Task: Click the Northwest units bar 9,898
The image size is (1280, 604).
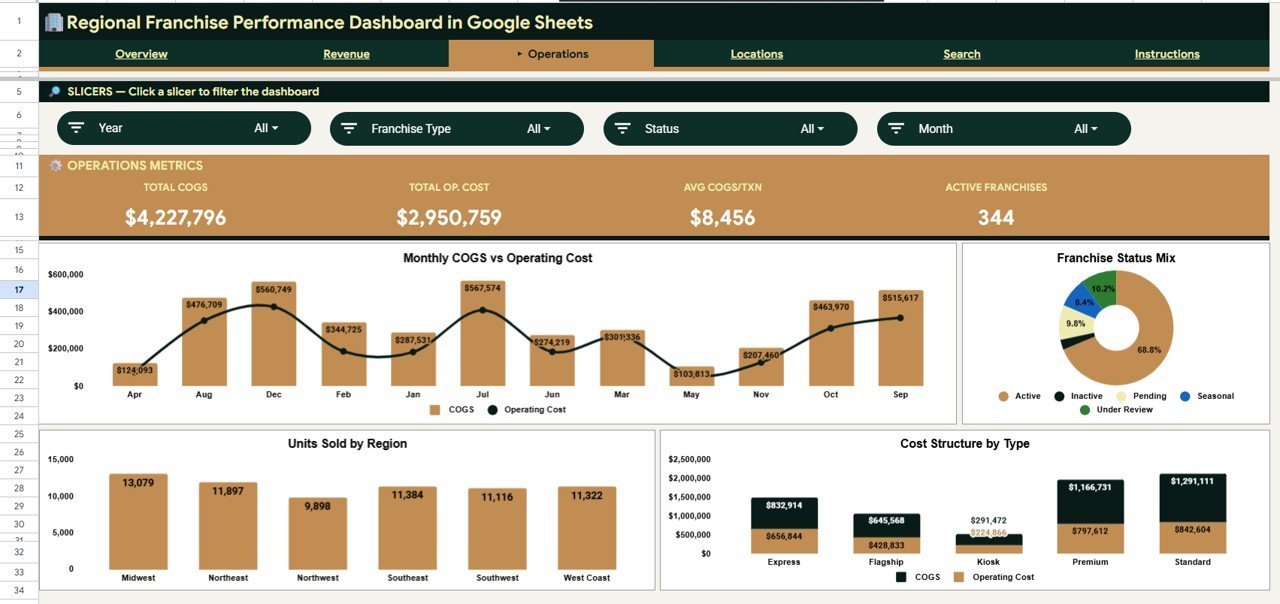Action: (318, 533)
